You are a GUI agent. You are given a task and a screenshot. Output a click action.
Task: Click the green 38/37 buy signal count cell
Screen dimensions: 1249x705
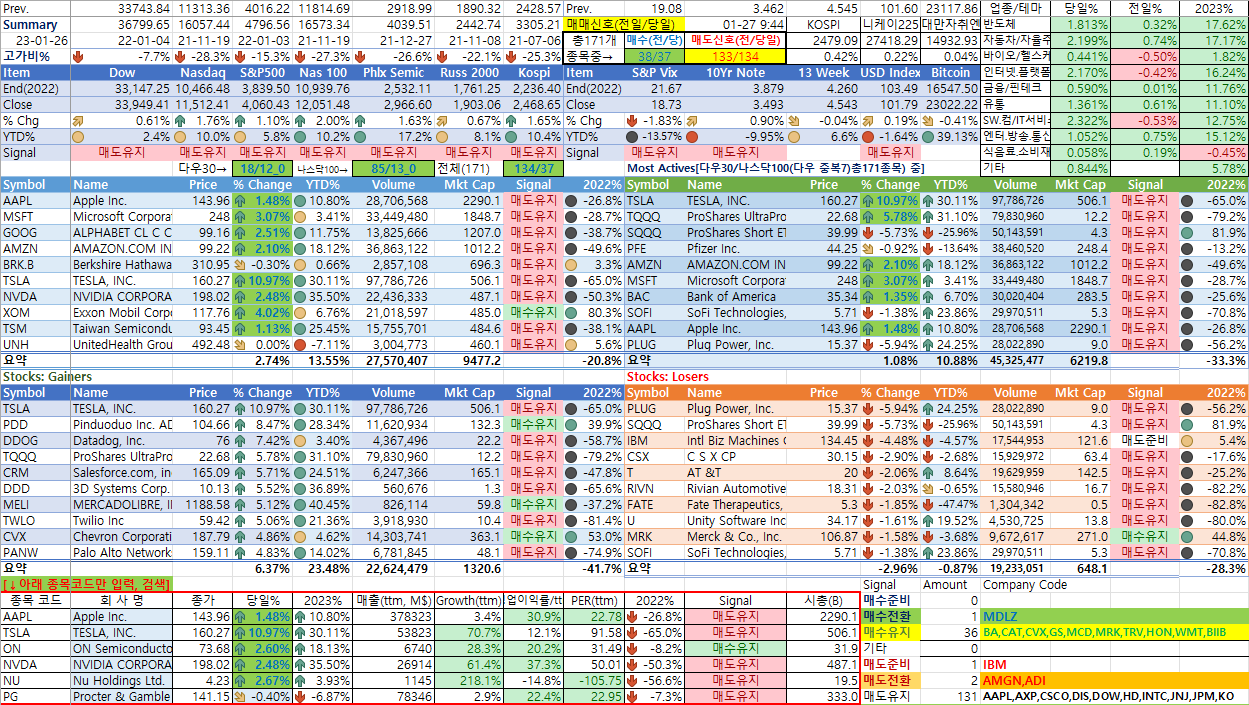[656, 57]
